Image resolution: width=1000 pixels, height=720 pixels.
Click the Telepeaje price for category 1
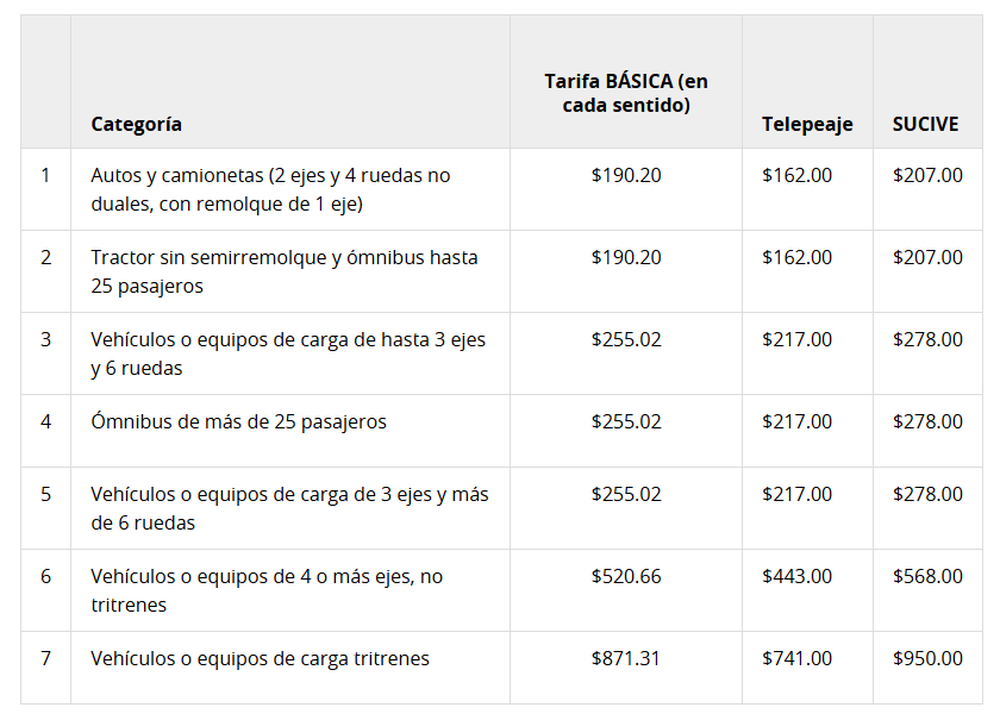click(797, 176)
